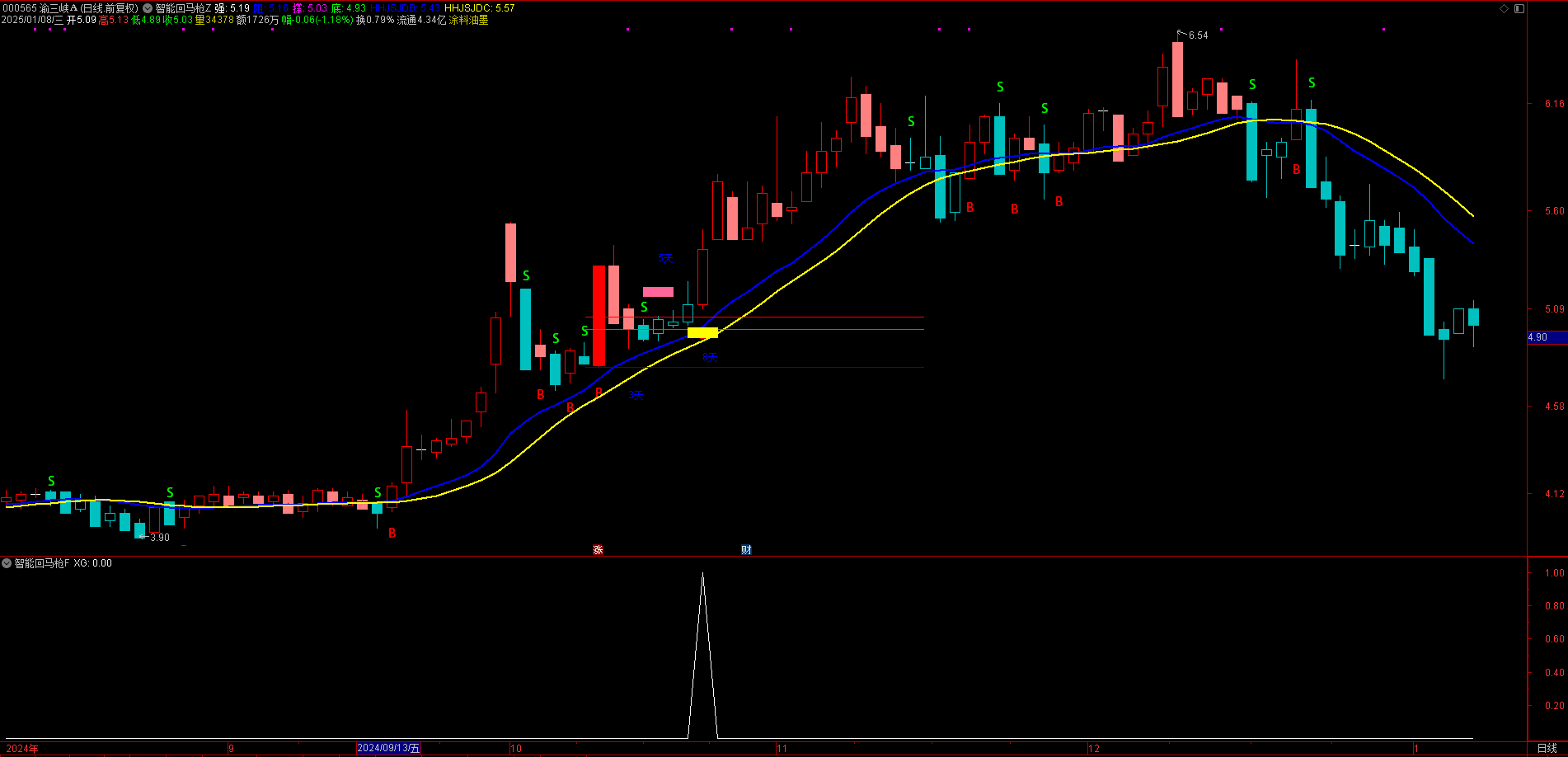
Task: Click the HHJSJDB: 5.43 indicator value
Action: coord(404,8)
